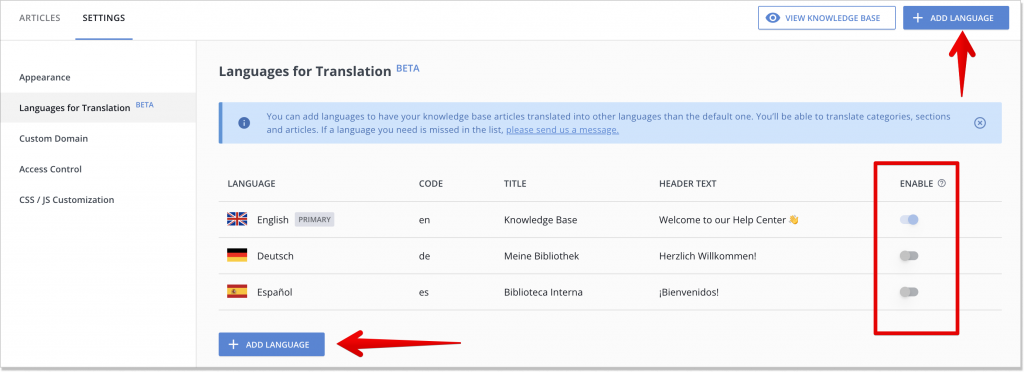Viewport: 1024px width, 372px height.
Task: Open the Settings tab
Action: (x=104, y=18)
